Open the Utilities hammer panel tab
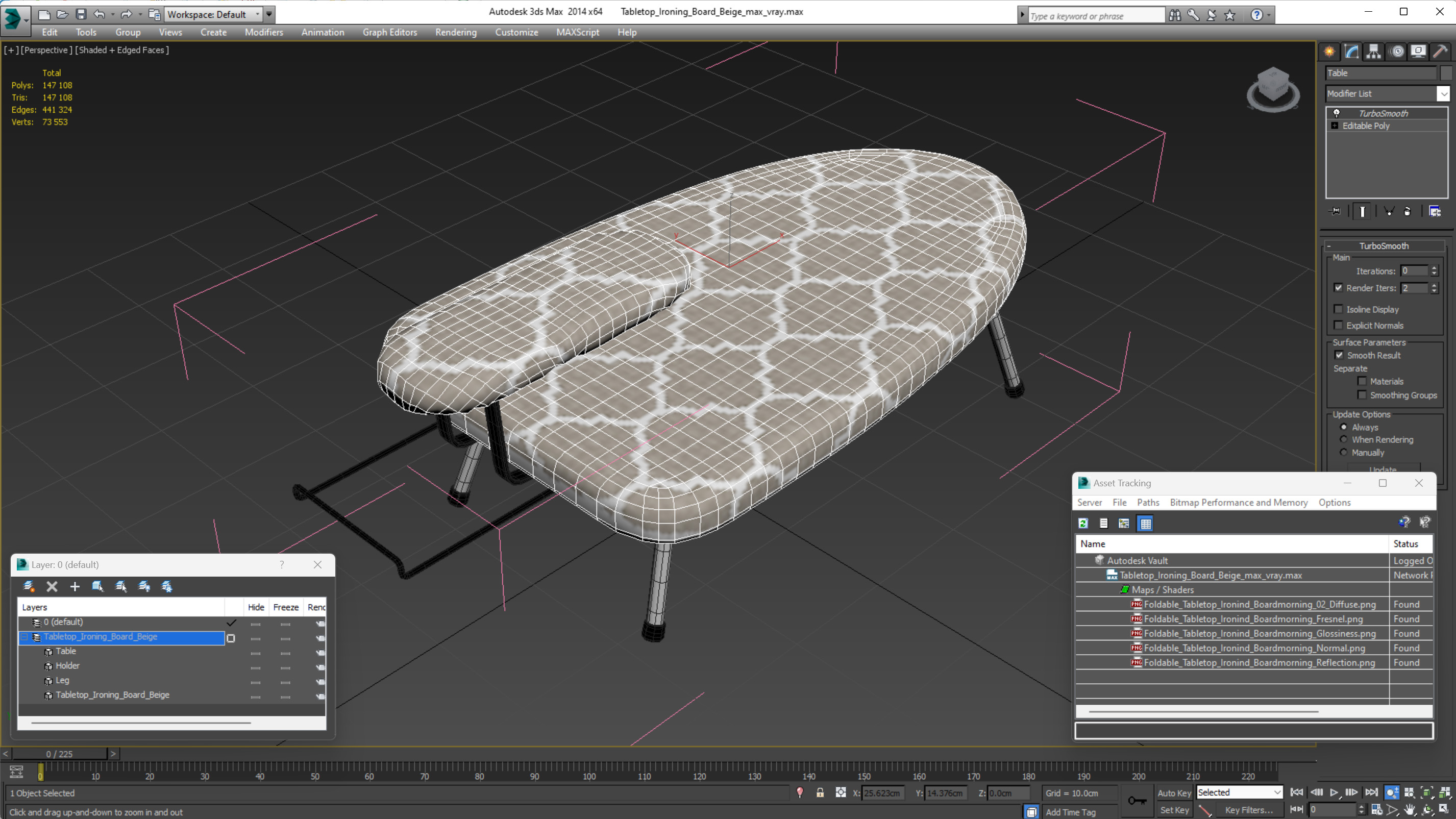The height and width of the screenshot is (819, 1456). [1440, 52]
